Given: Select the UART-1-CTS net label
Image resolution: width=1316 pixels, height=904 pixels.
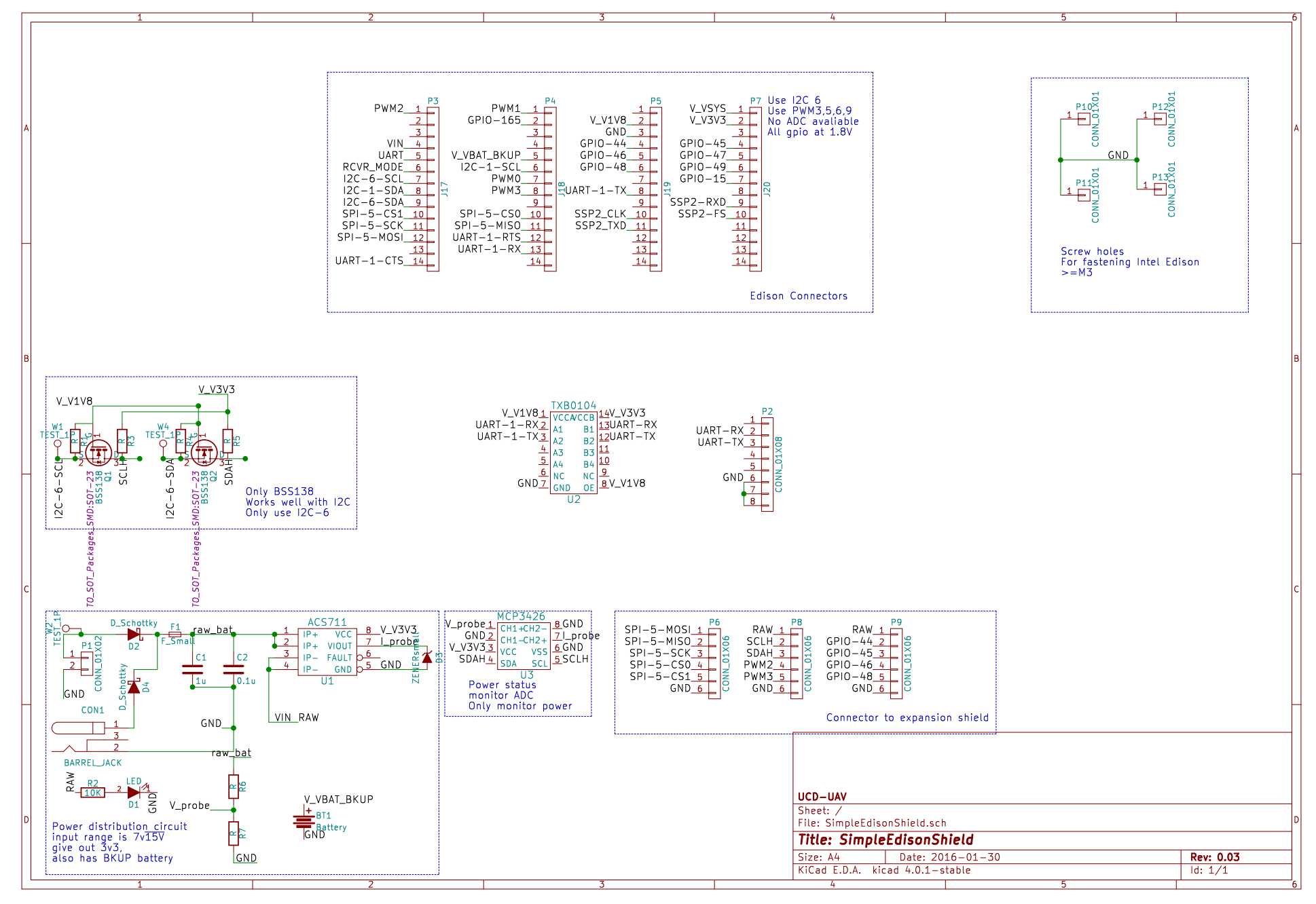Looking at the screenshot, I should (369, 261).
